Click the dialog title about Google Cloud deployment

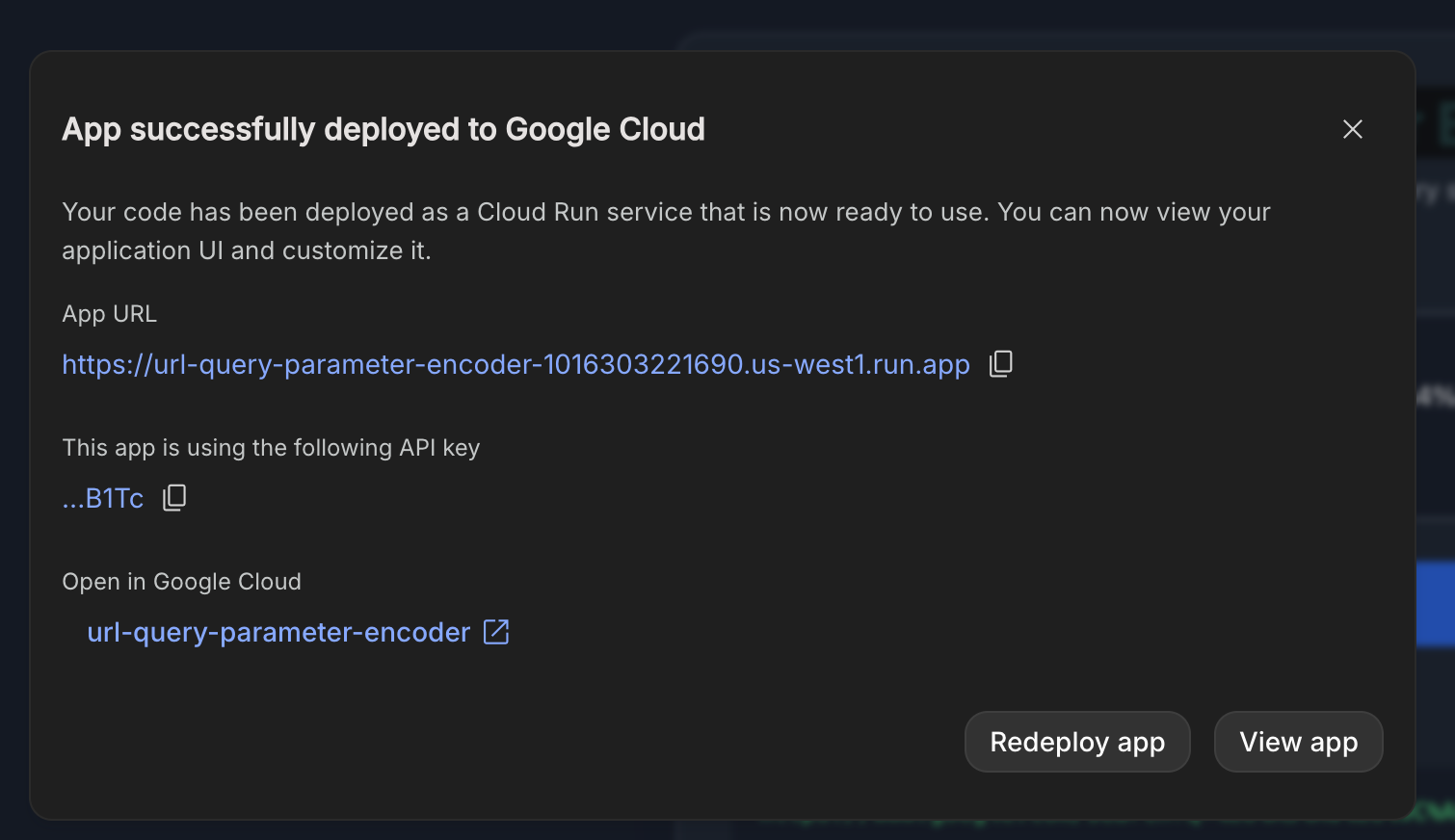[x=384, y=129]
